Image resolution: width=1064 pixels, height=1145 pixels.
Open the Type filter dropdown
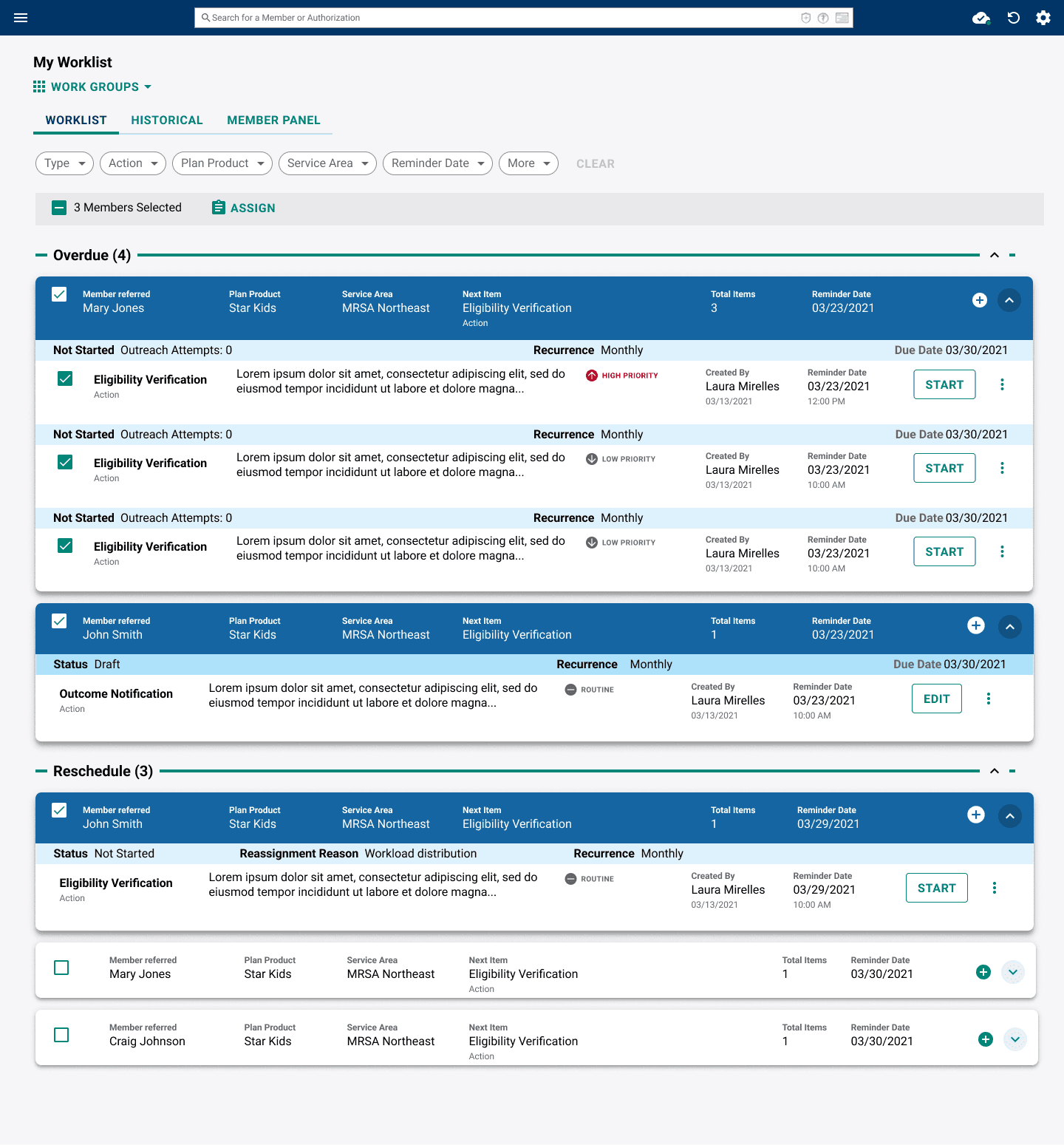(x=64, y=163)
